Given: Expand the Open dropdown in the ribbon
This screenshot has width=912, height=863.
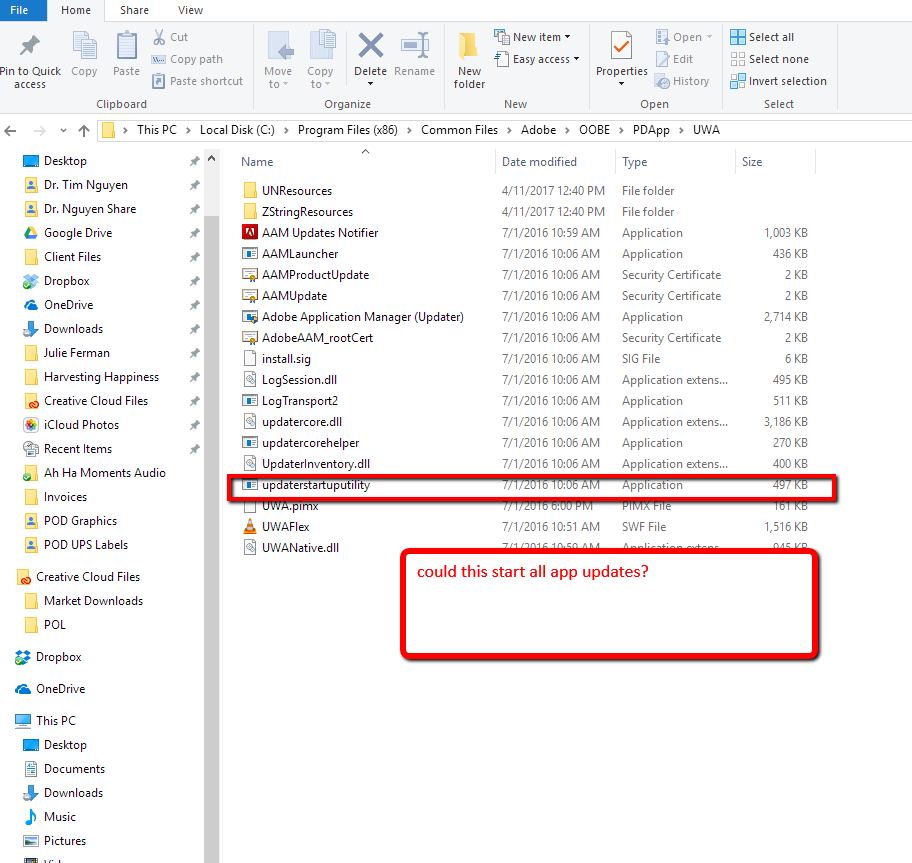Looking at the screenshot, I should pyautogui.click(x=683, y=36).
